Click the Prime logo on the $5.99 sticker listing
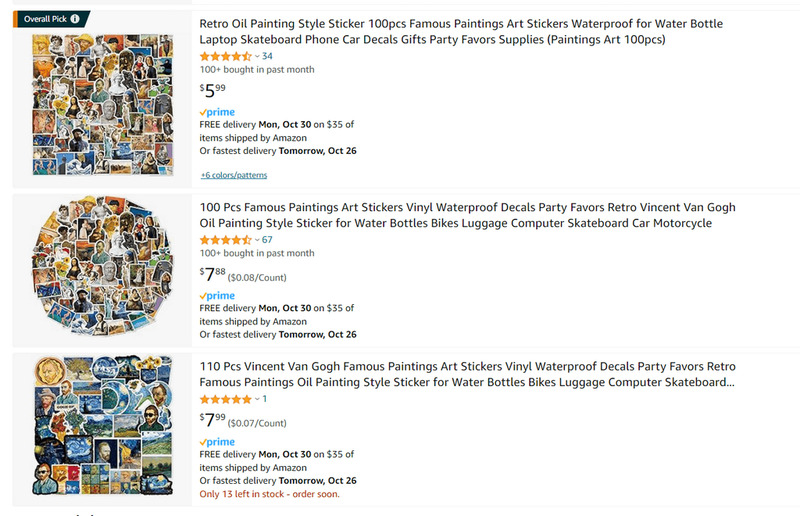Screen dimensions: 800x516 click(x=217, y=112)
